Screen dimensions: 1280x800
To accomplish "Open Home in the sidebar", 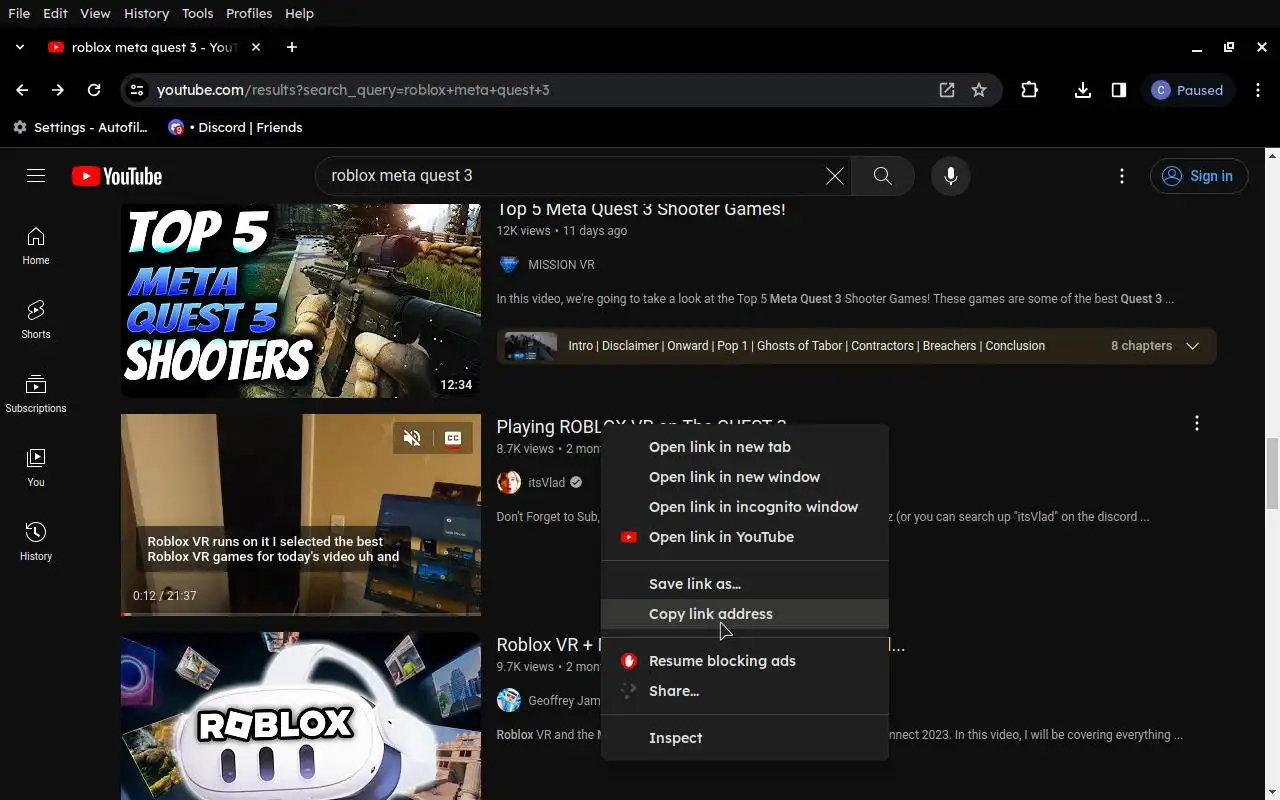I will pos(36,245).
